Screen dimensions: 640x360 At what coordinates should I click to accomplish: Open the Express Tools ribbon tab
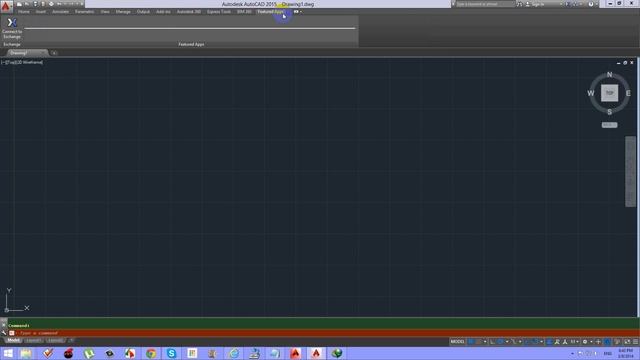coord(219,12)
